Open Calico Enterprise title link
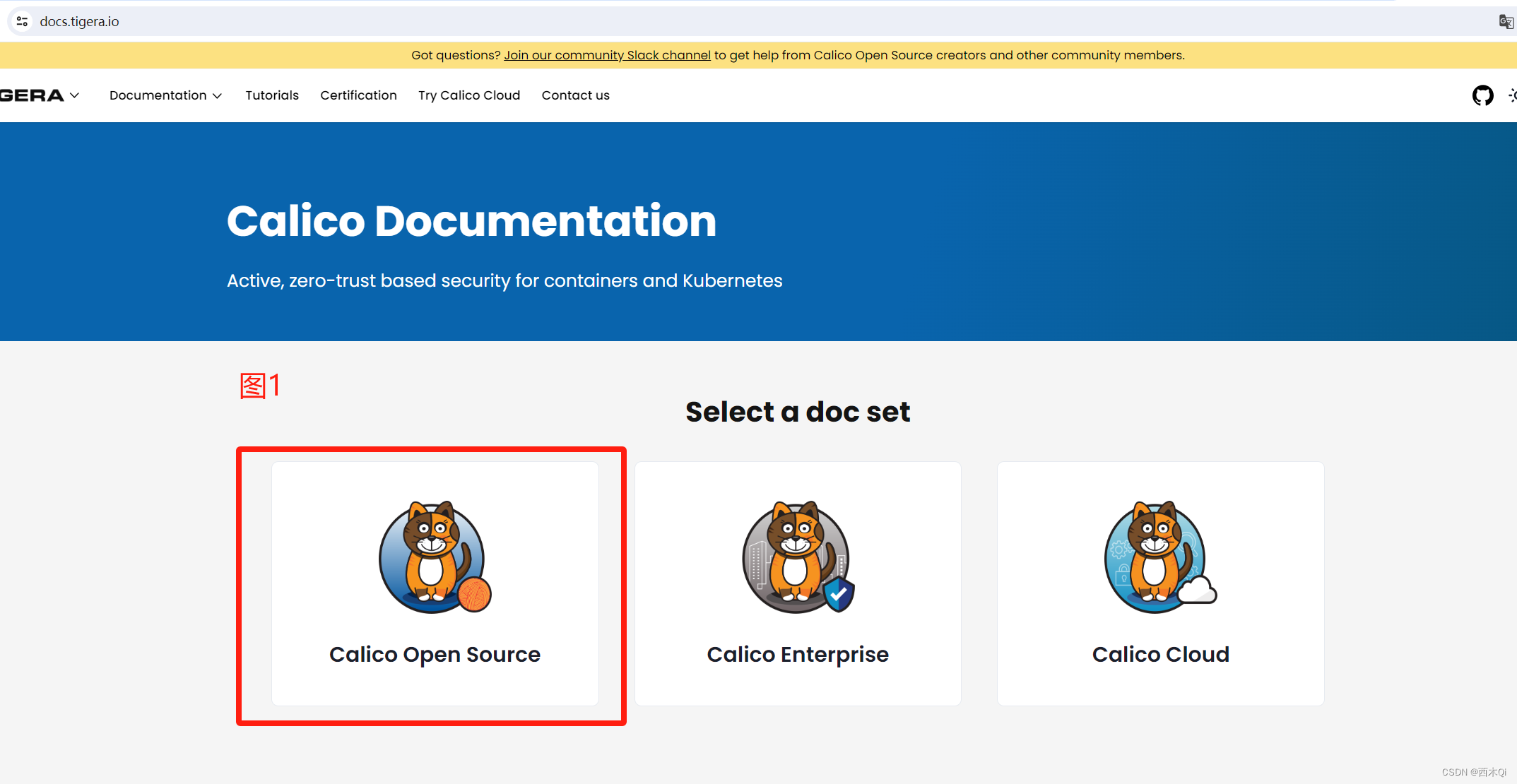Screen dimensions: 1517x784 [798, 655]
